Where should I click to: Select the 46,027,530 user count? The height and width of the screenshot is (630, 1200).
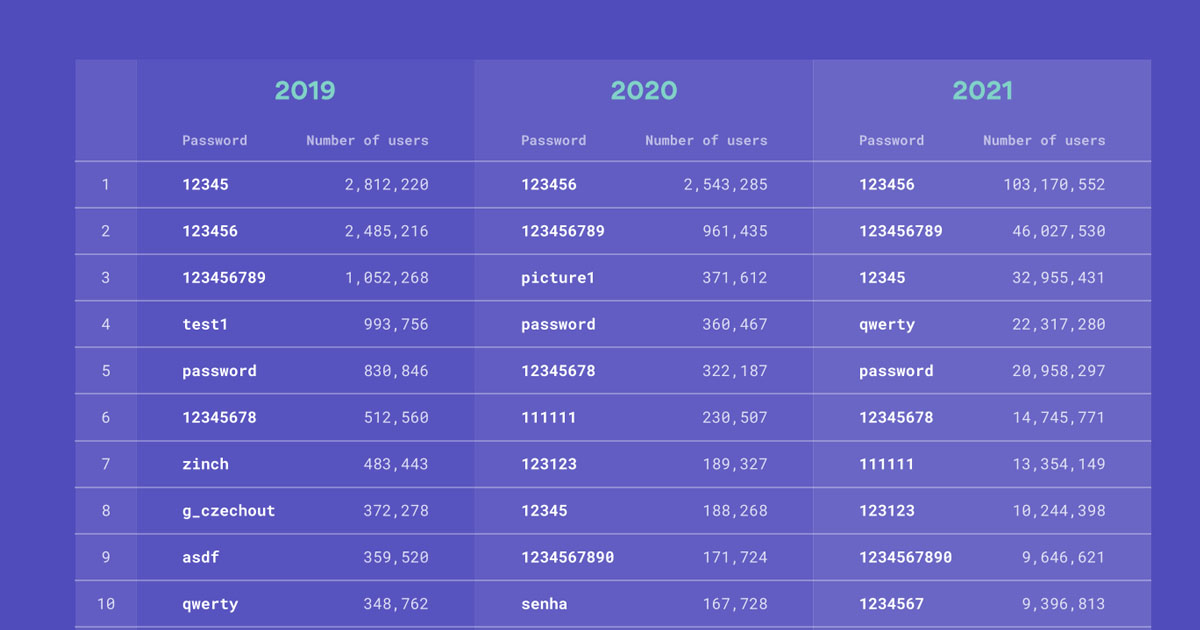1058,231
